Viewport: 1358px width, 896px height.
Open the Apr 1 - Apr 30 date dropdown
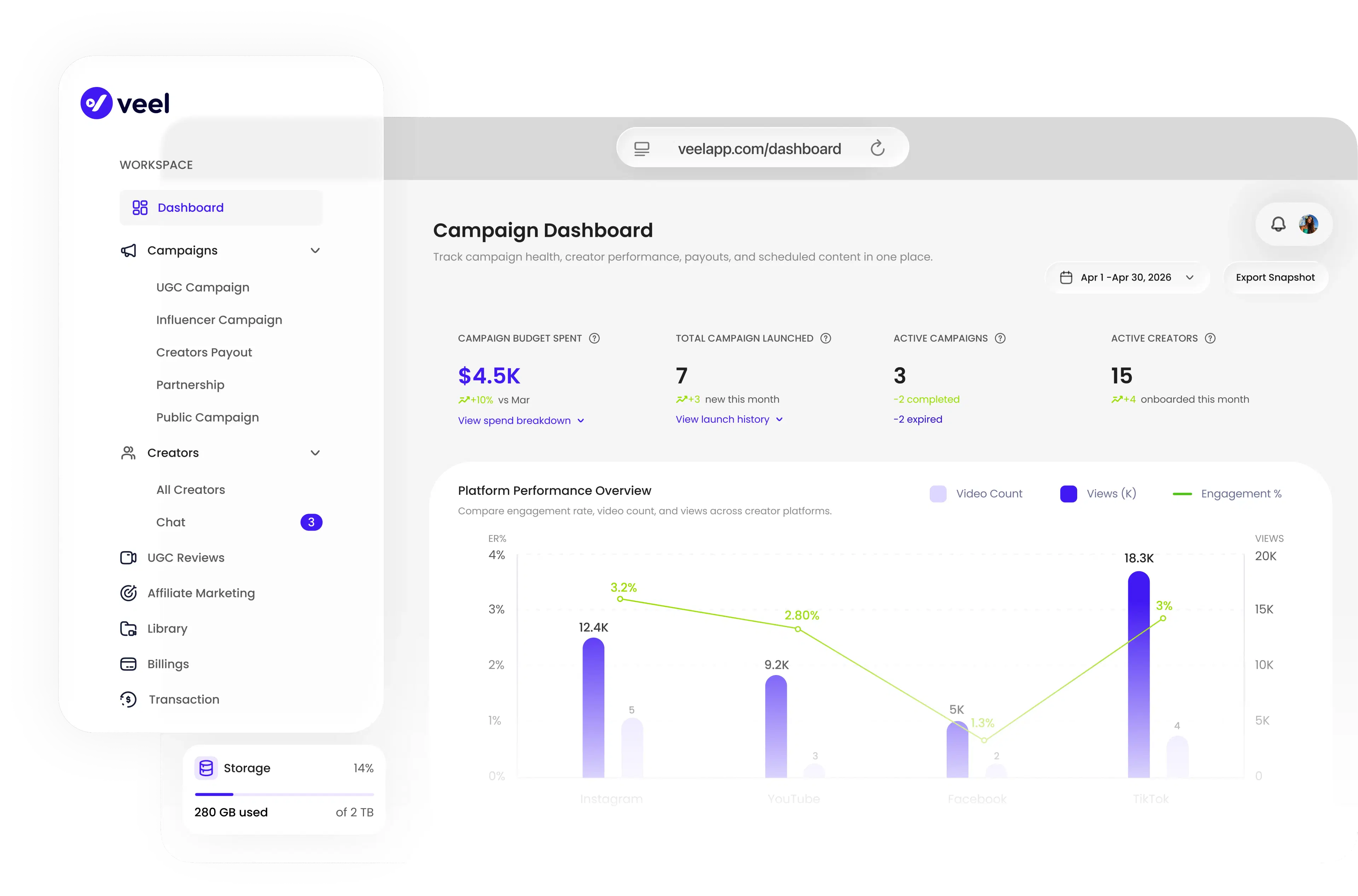[x=1127, y=278]
